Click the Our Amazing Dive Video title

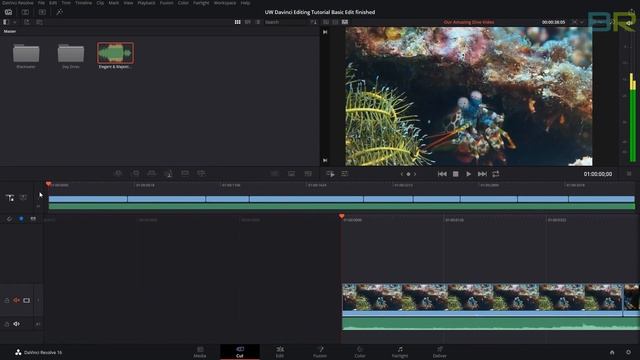click(469, 22)
